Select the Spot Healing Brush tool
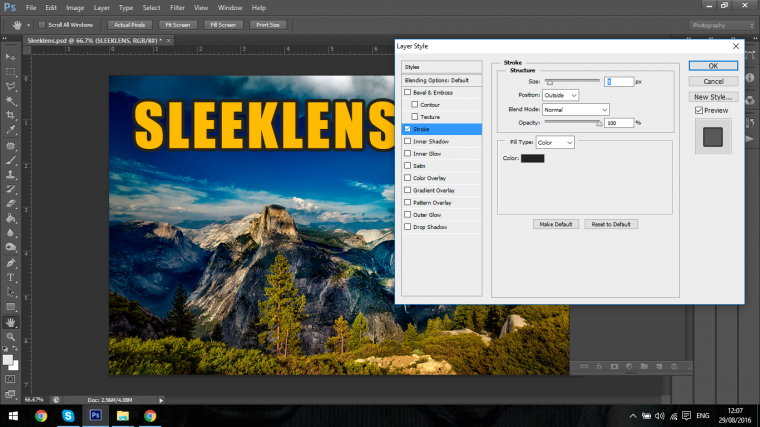 click(x=10, y=145)
